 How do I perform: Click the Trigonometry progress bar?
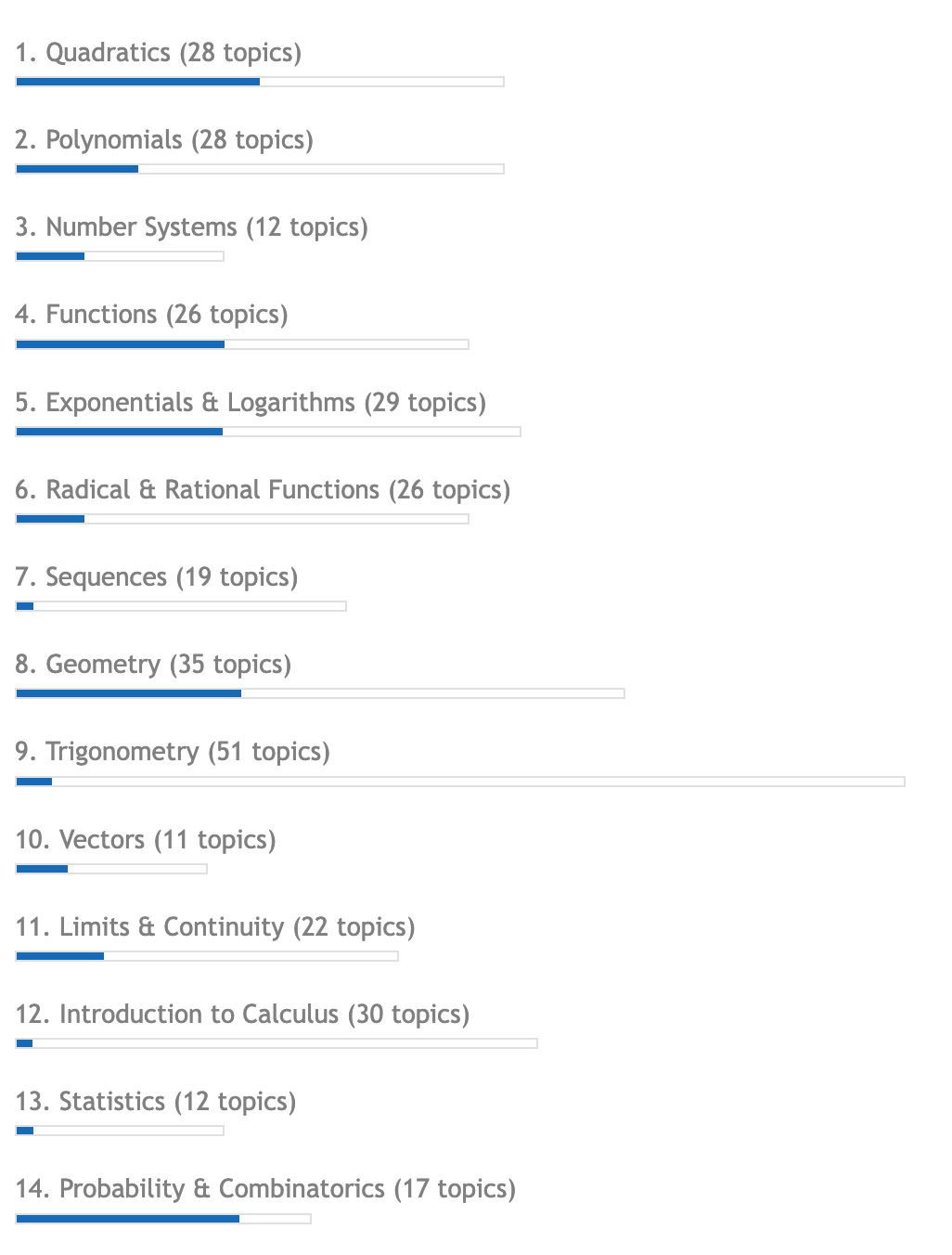(460, 782)
